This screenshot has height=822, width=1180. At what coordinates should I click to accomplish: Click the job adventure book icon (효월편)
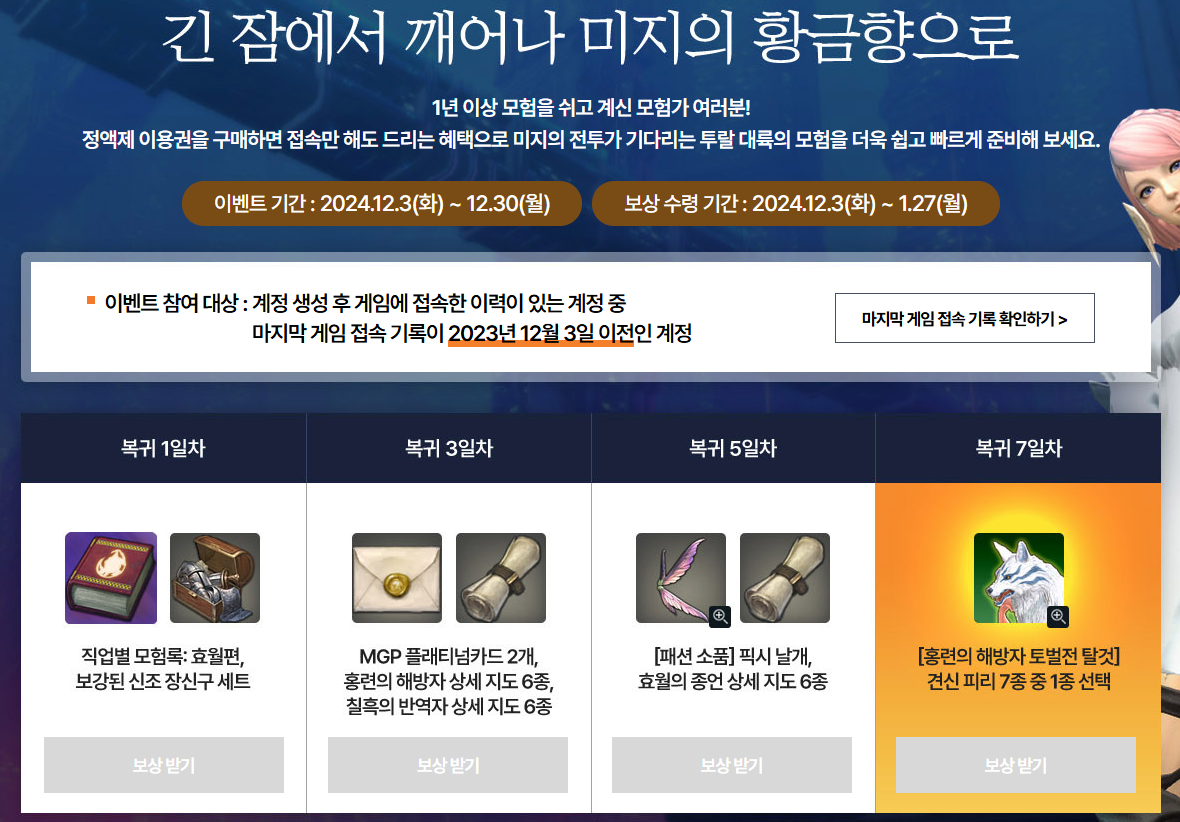coord(111,578)
